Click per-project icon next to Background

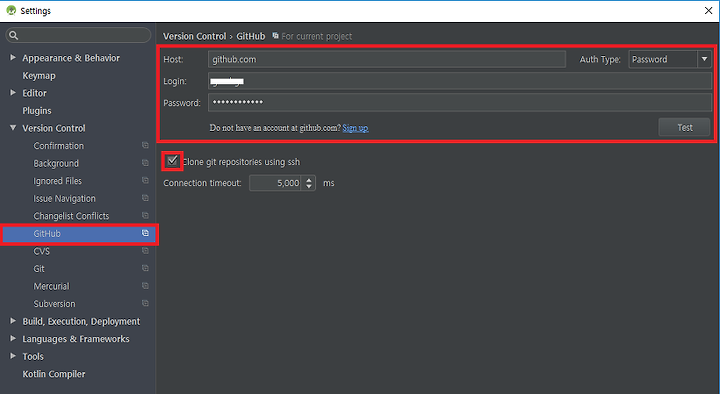click(x=145, y=163)
